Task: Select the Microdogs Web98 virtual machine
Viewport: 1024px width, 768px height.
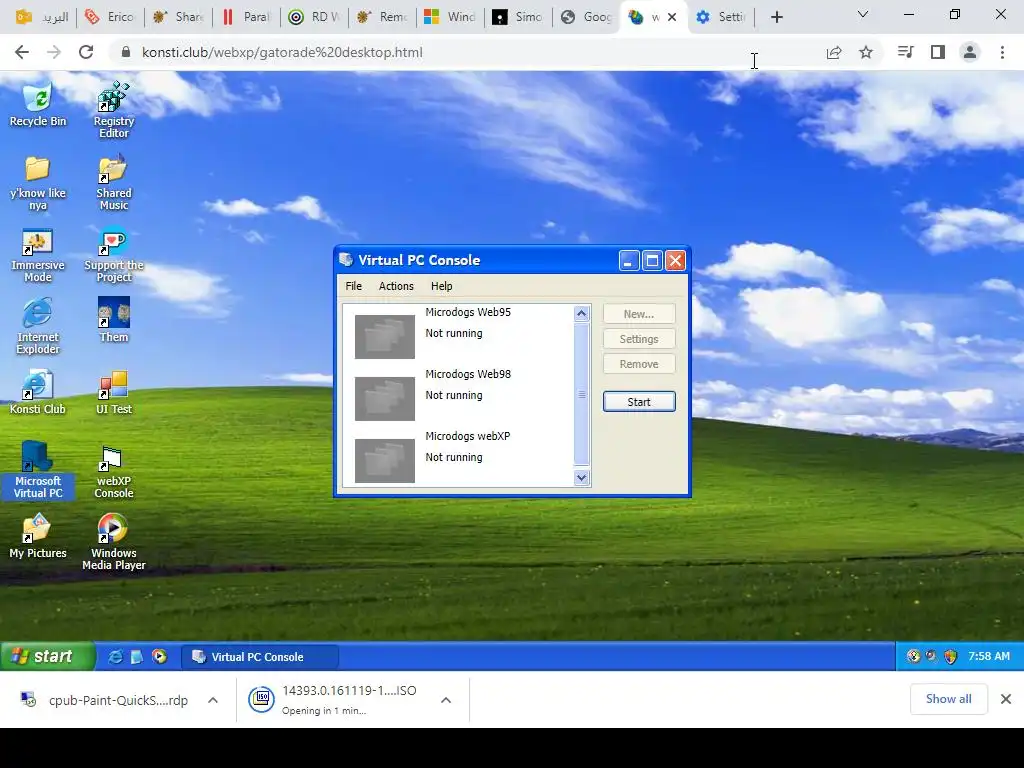Action: click(x=458, y=396)
